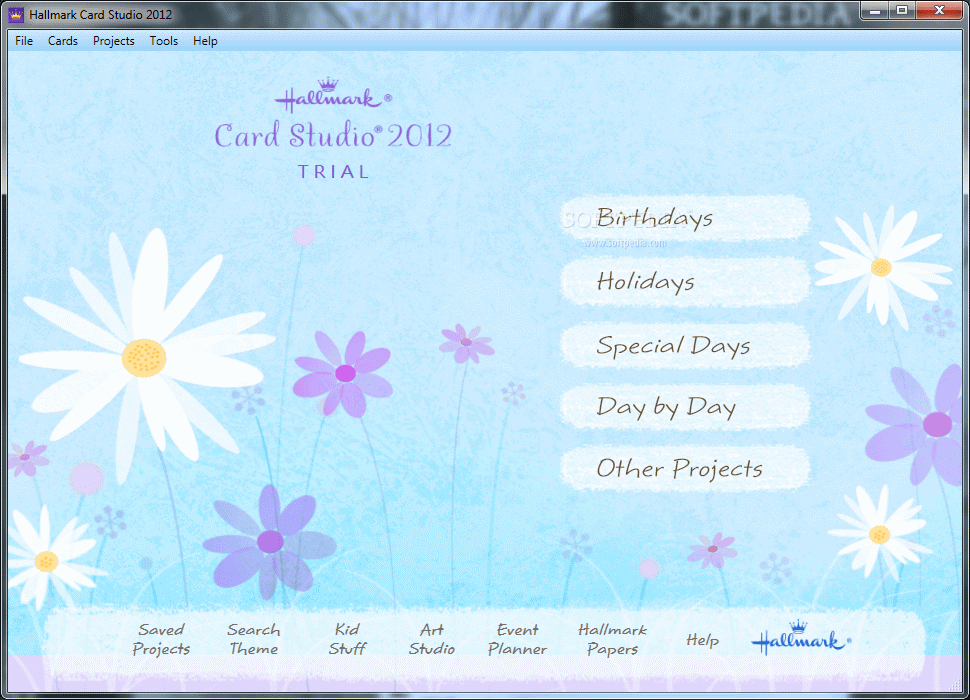Open the File menu
This screenshot has width=970, height=700.
[22, 41]
